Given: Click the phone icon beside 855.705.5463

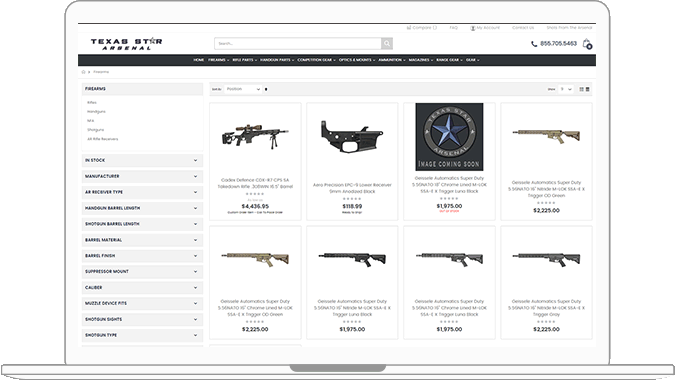Looking at the screenshot, I should click(x=534, y=44).
